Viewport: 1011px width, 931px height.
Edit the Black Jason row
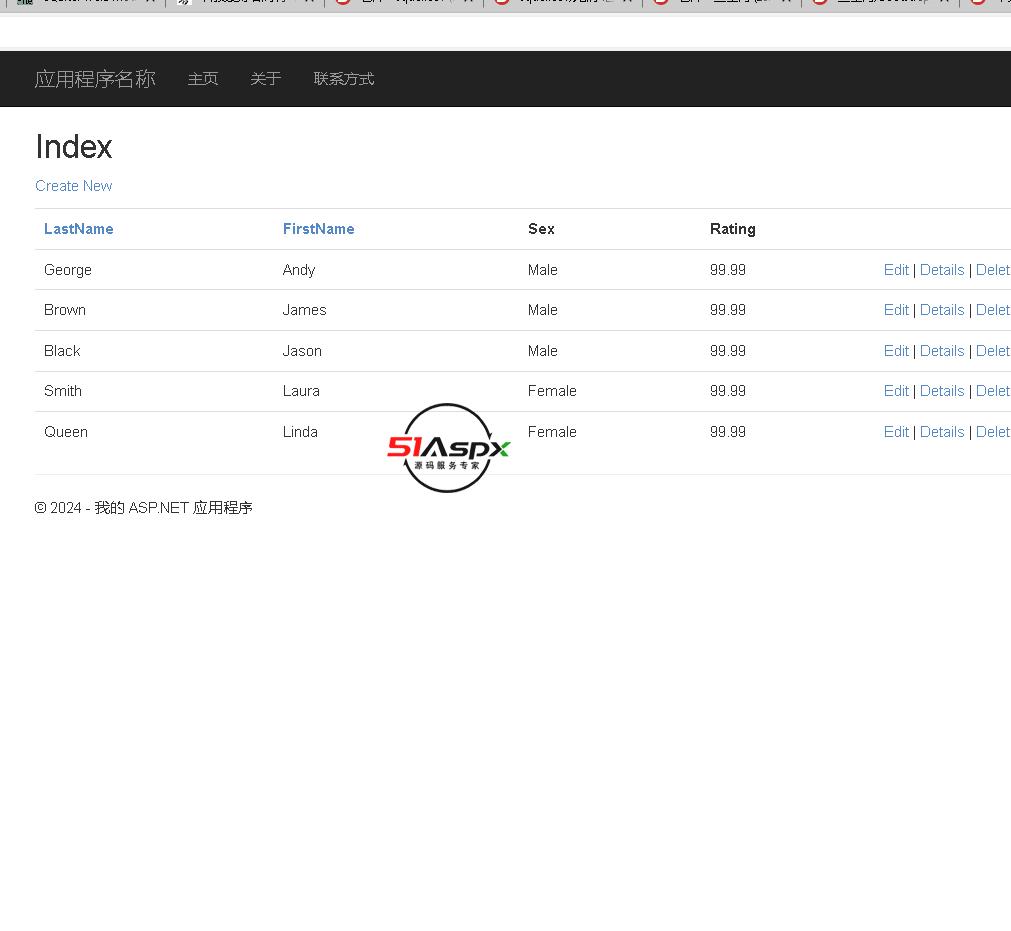pyautogui.click(x=896, y=351)
